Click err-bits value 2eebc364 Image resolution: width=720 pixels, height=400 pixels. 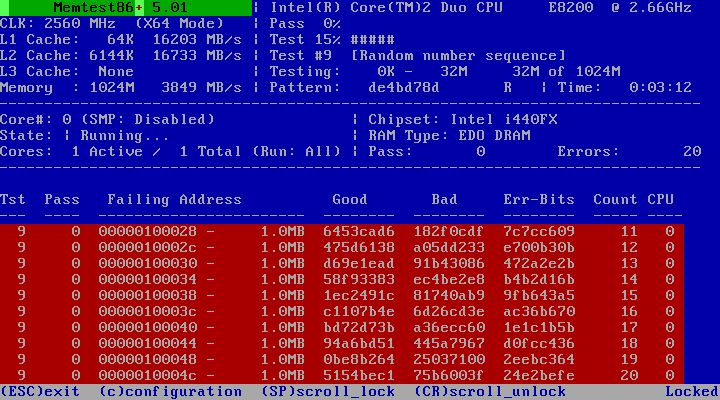tap(539, 360)
